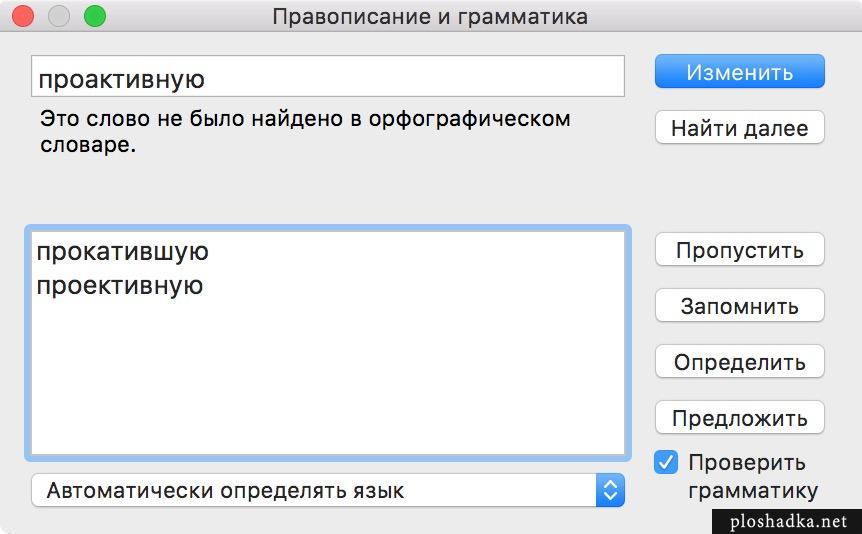Click the Найти далее button
This screenshot has width=862, height=534.
[x=739, y=128]
